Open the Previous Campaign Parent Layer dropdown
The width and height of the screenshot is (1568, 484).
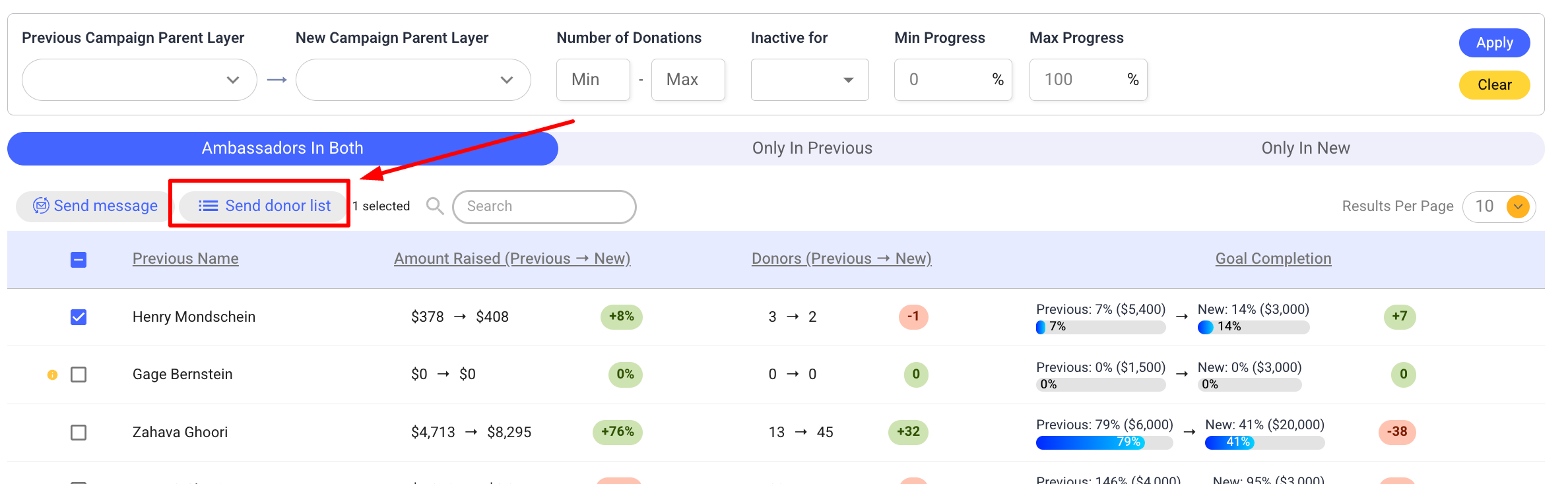coord(139,80)
